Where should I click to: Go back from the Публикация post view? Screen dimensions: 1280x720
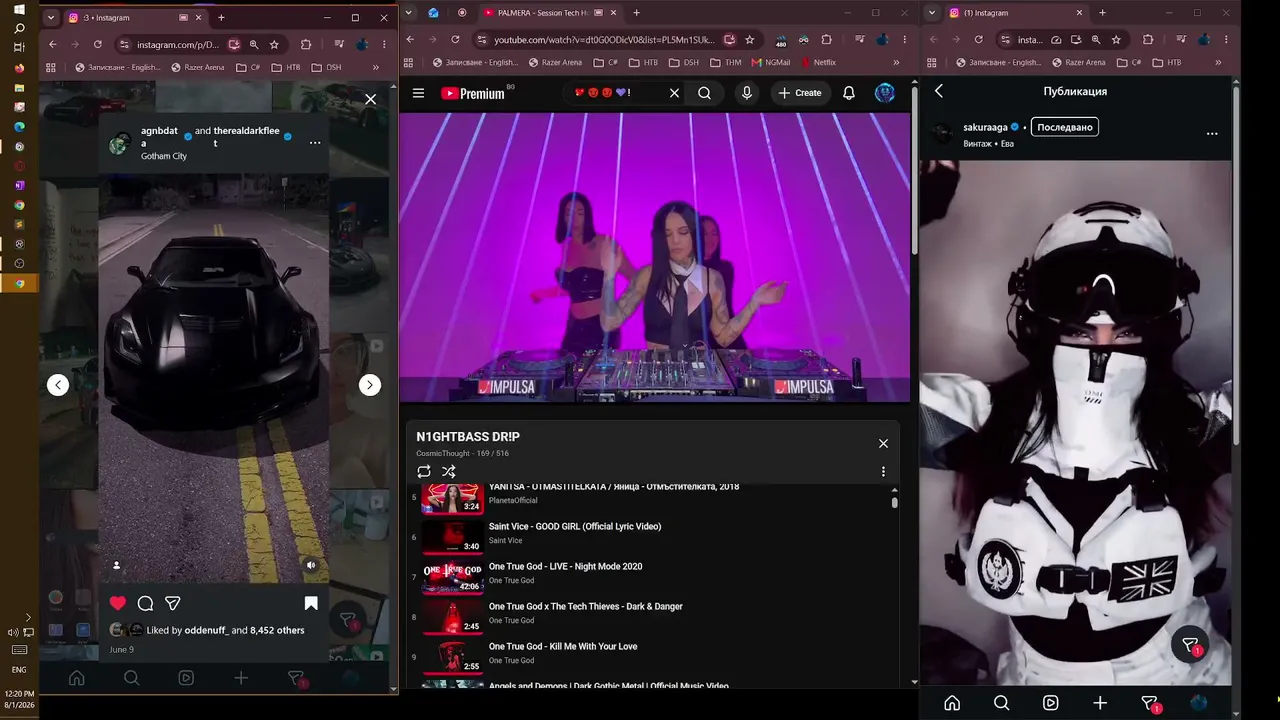[939, 91]
